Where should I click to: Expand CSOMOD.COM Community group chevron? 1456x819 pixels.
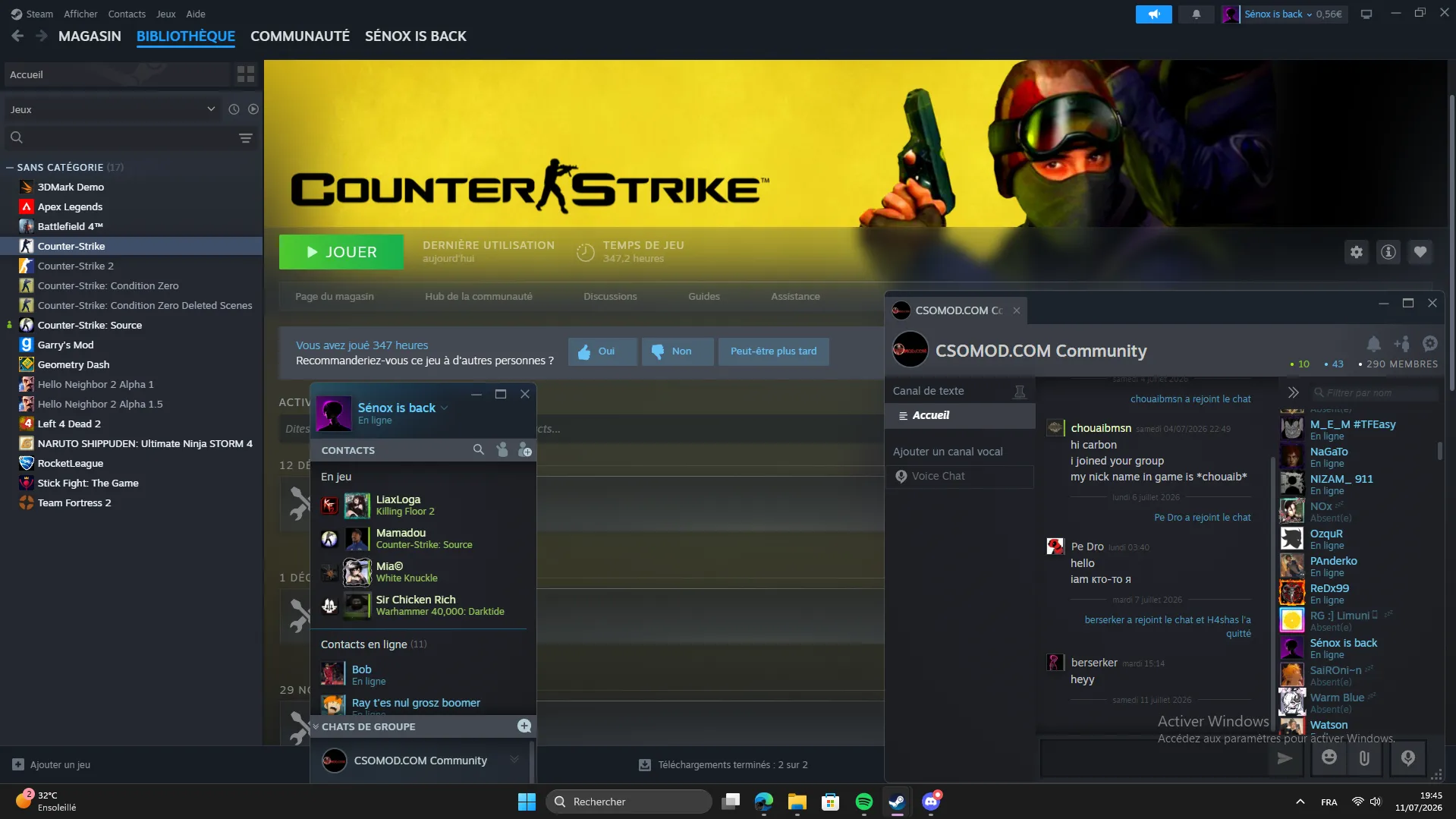pos(514,759)
